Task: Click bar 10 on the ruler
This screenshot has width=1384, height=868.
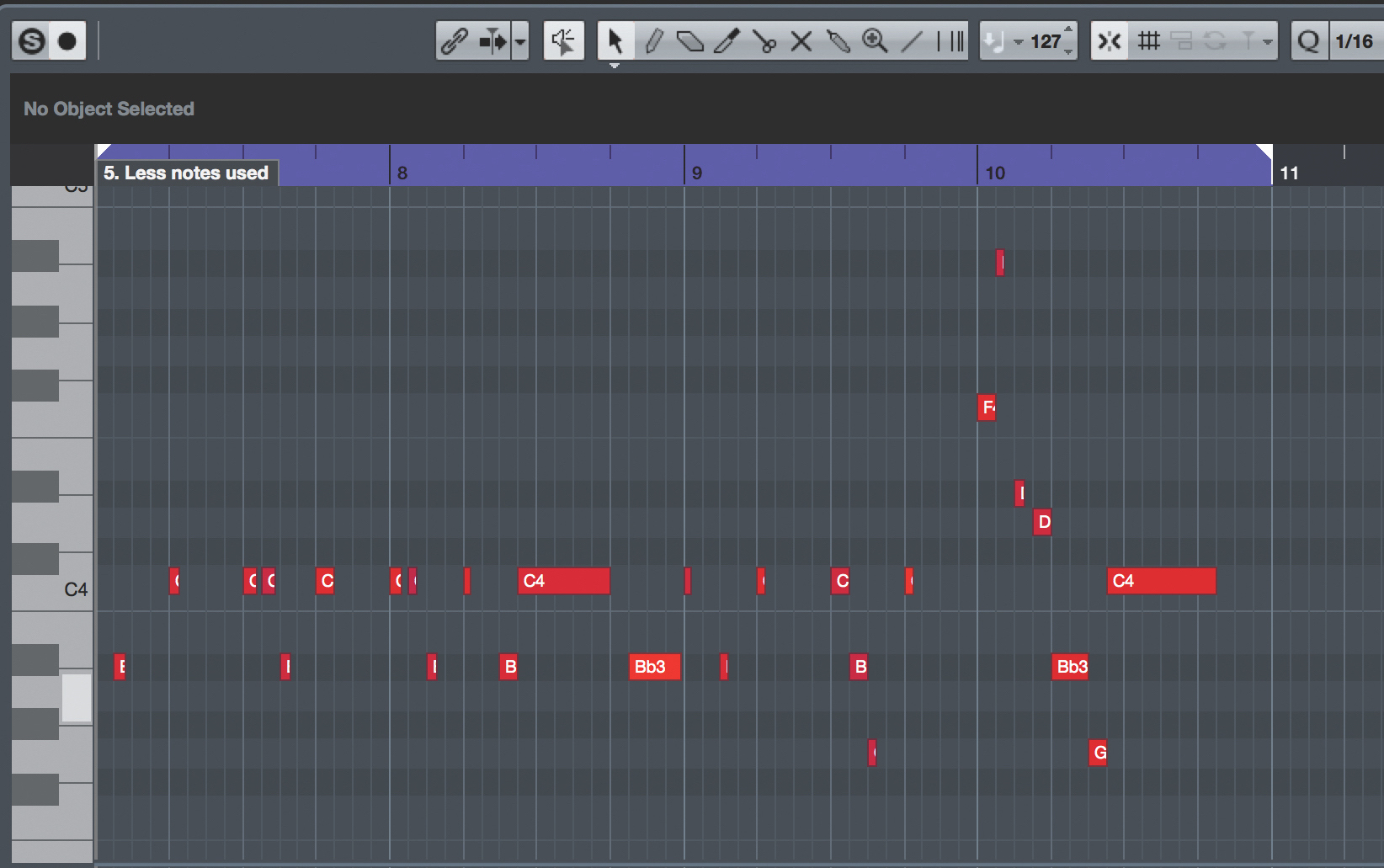Action: click(995, 173)
